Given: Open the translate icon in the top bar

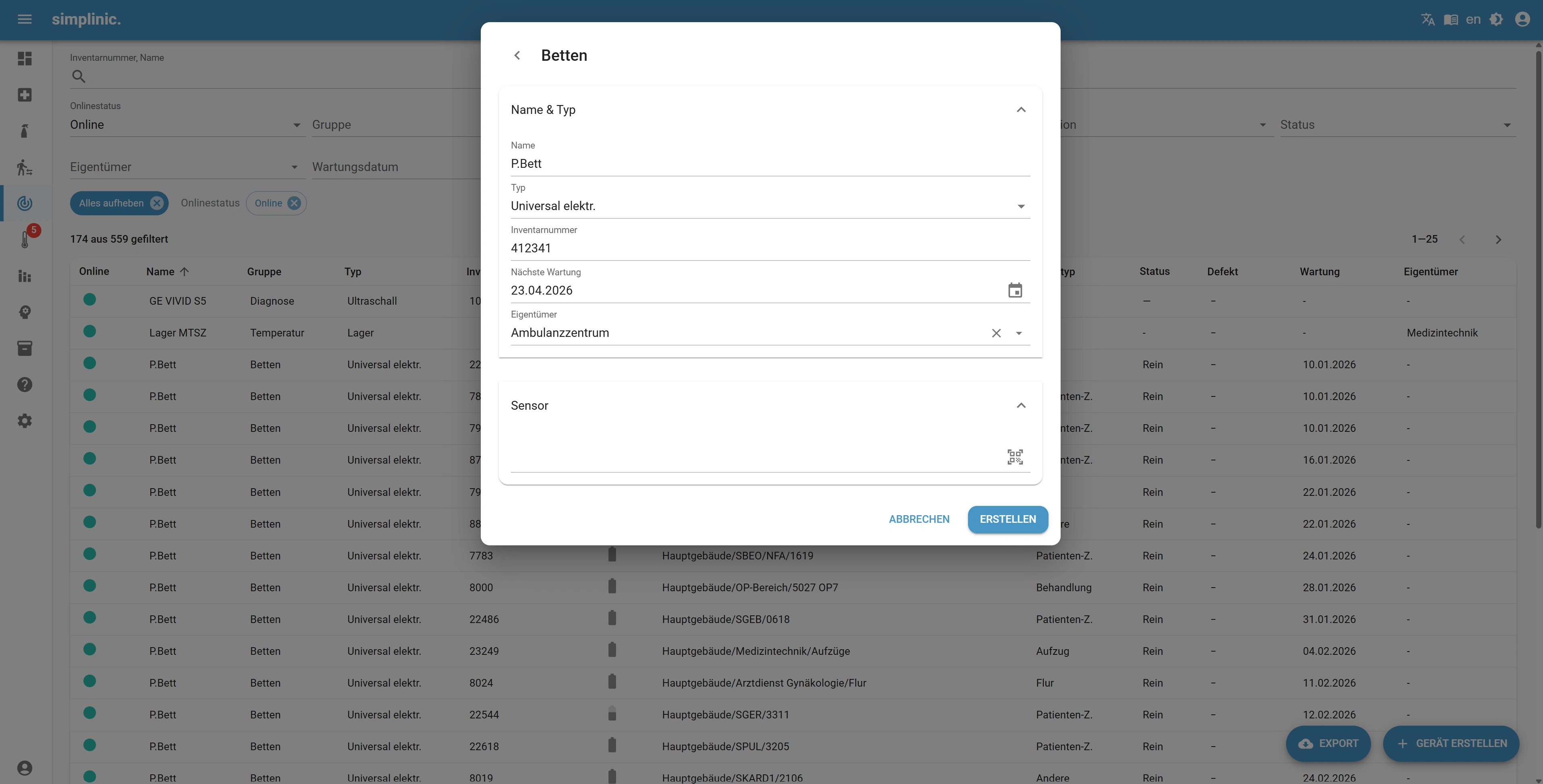Looking at the screenshot, I should (1427, 20).
